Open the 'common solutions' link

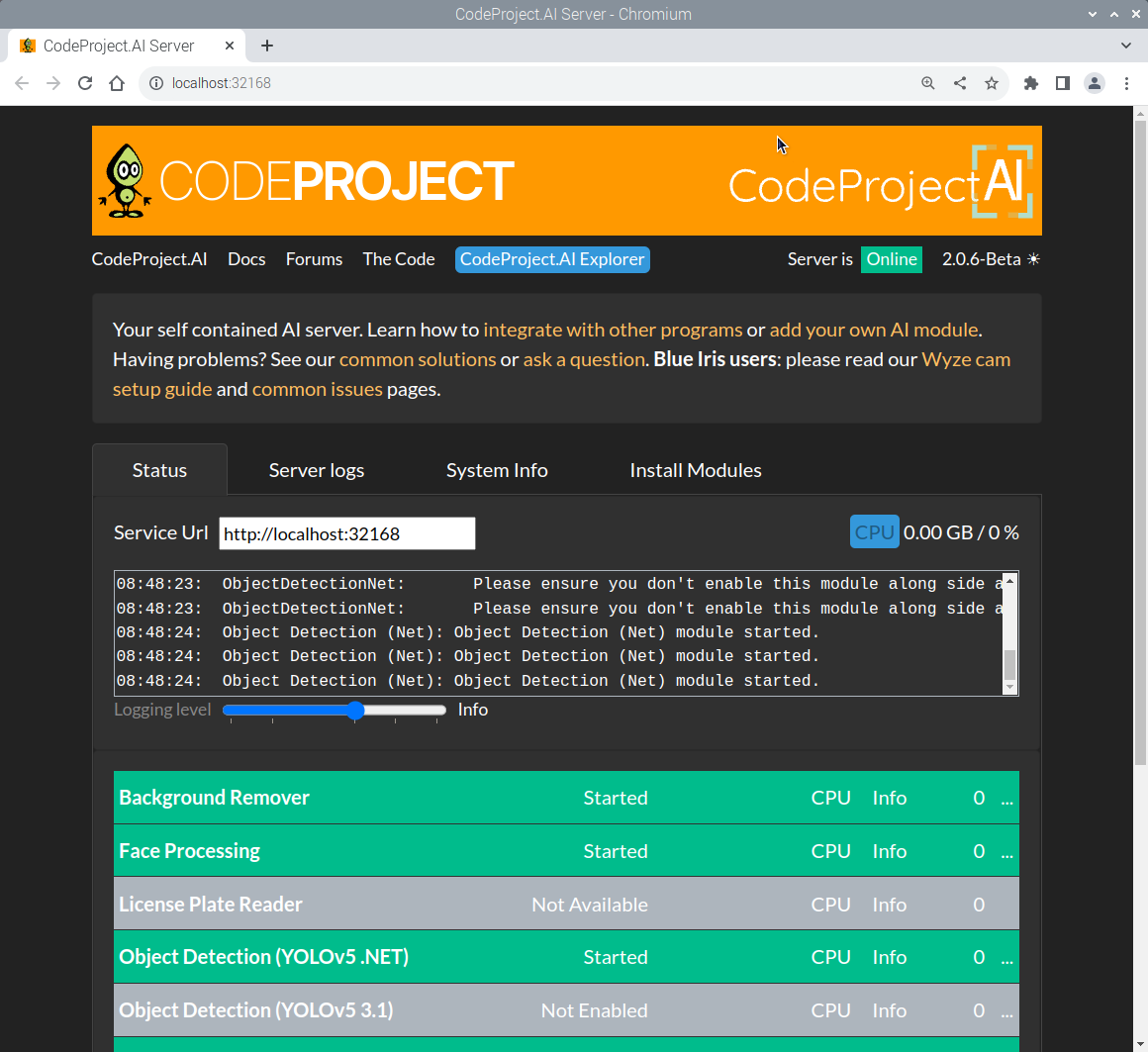pos(418,359)
